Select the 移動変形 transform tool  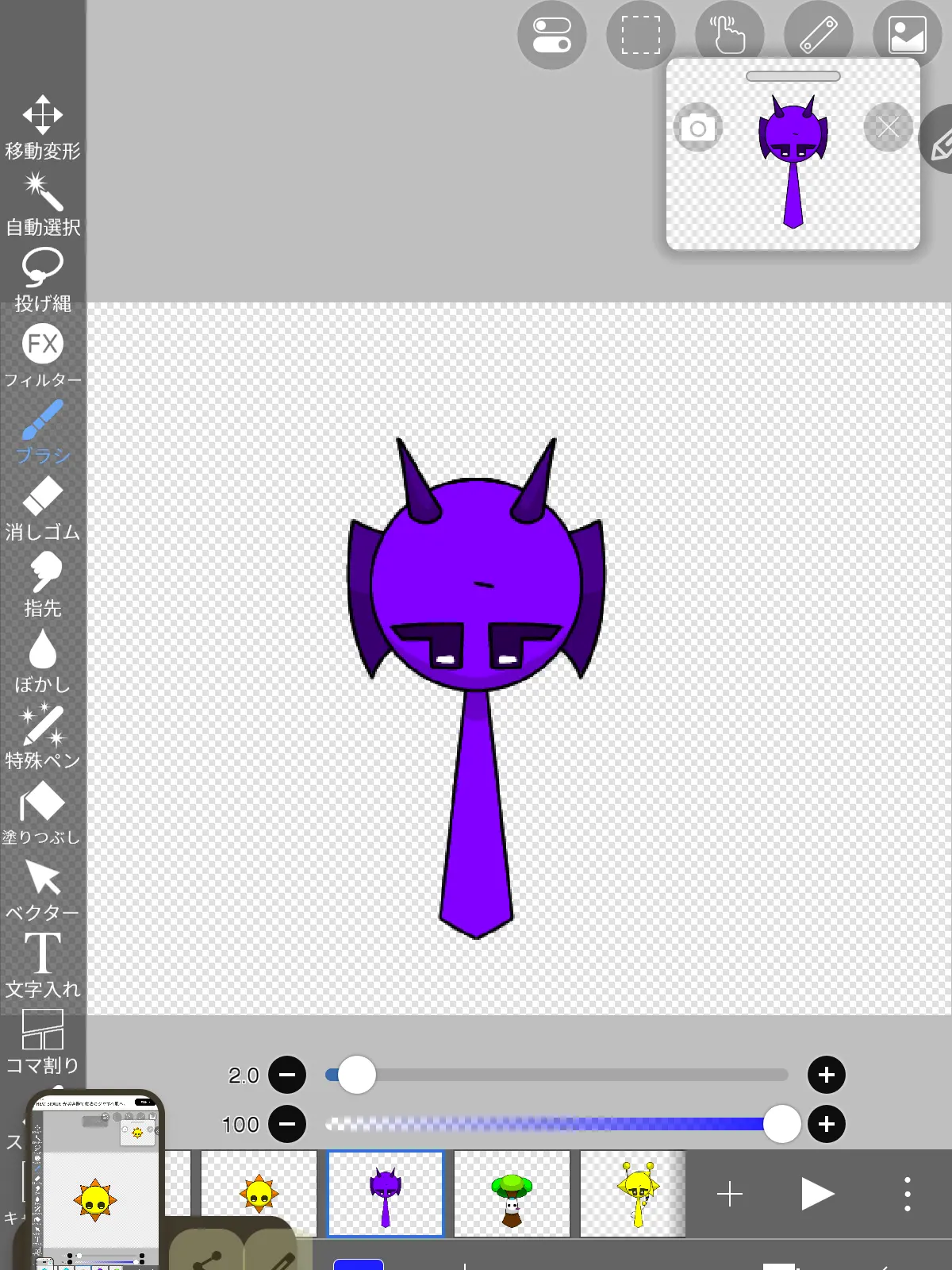pyautogui.click(x=43, y=127)
